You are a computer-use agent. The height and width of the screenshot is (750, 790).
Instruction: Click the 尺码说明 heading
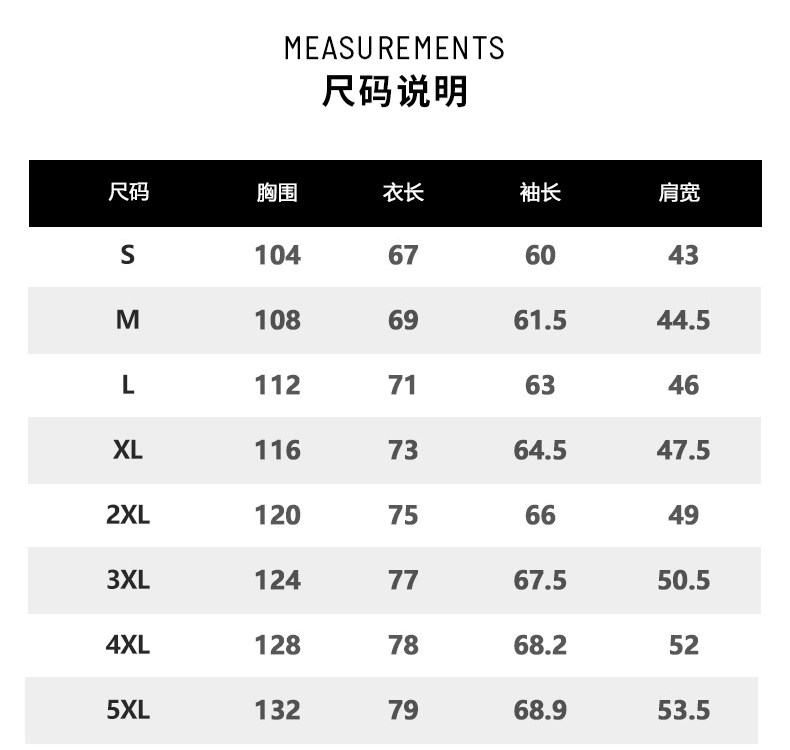click(x=395, y=92)
